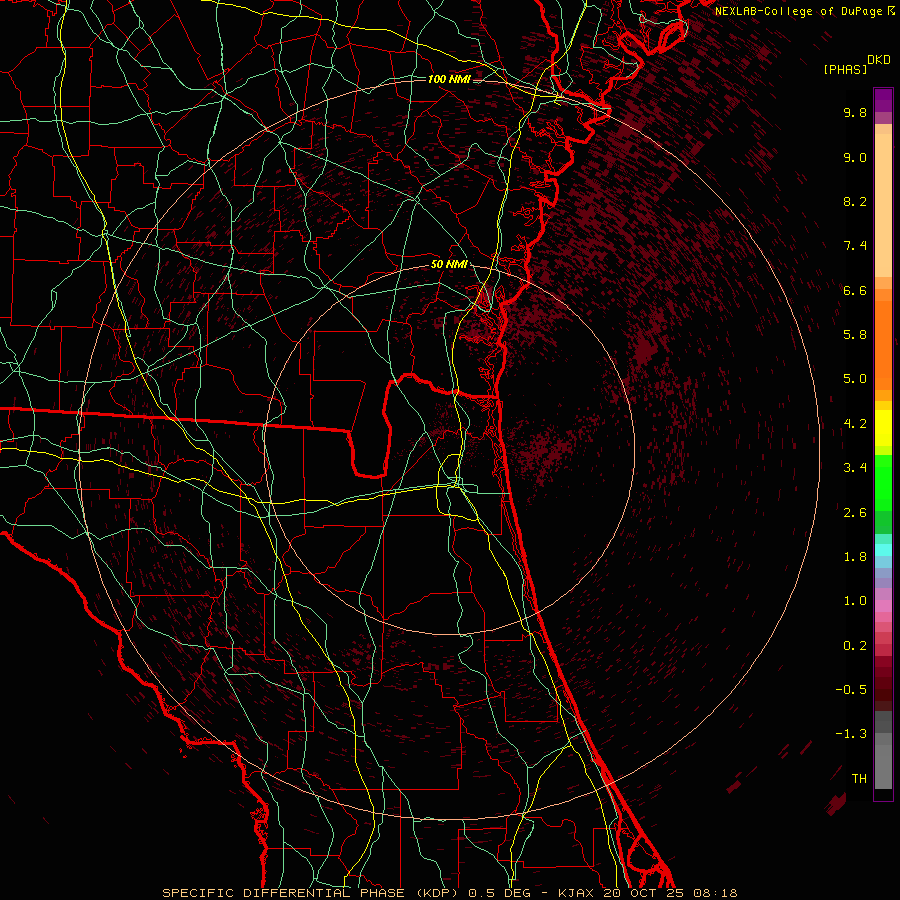Select the 5.0 value on color scale

pos(855,379)
